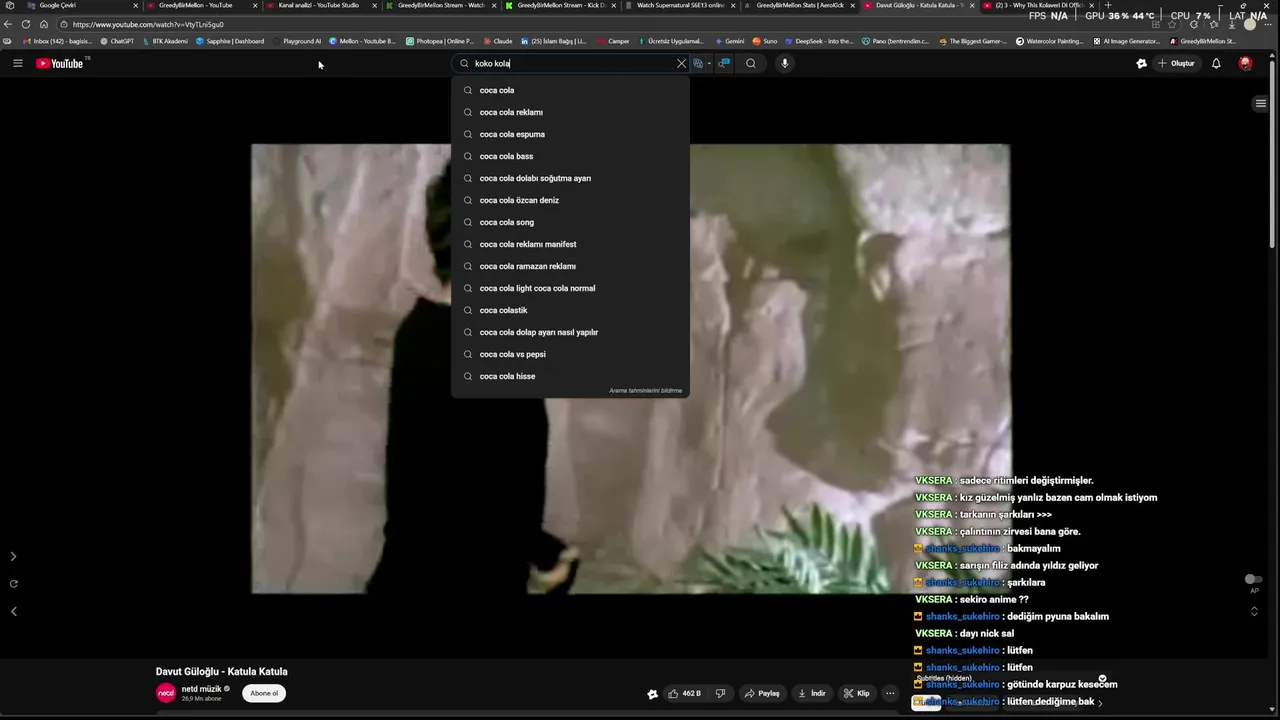Open the ChatGPT bookmark
Viewport: 1280px width, 720px height.
tap(117, 41)
